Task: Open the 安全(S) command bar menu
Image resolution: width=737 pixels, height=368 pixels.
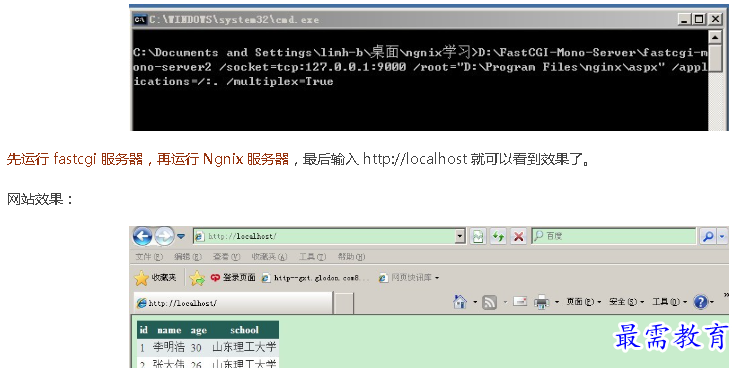Action: coord(627,302)
